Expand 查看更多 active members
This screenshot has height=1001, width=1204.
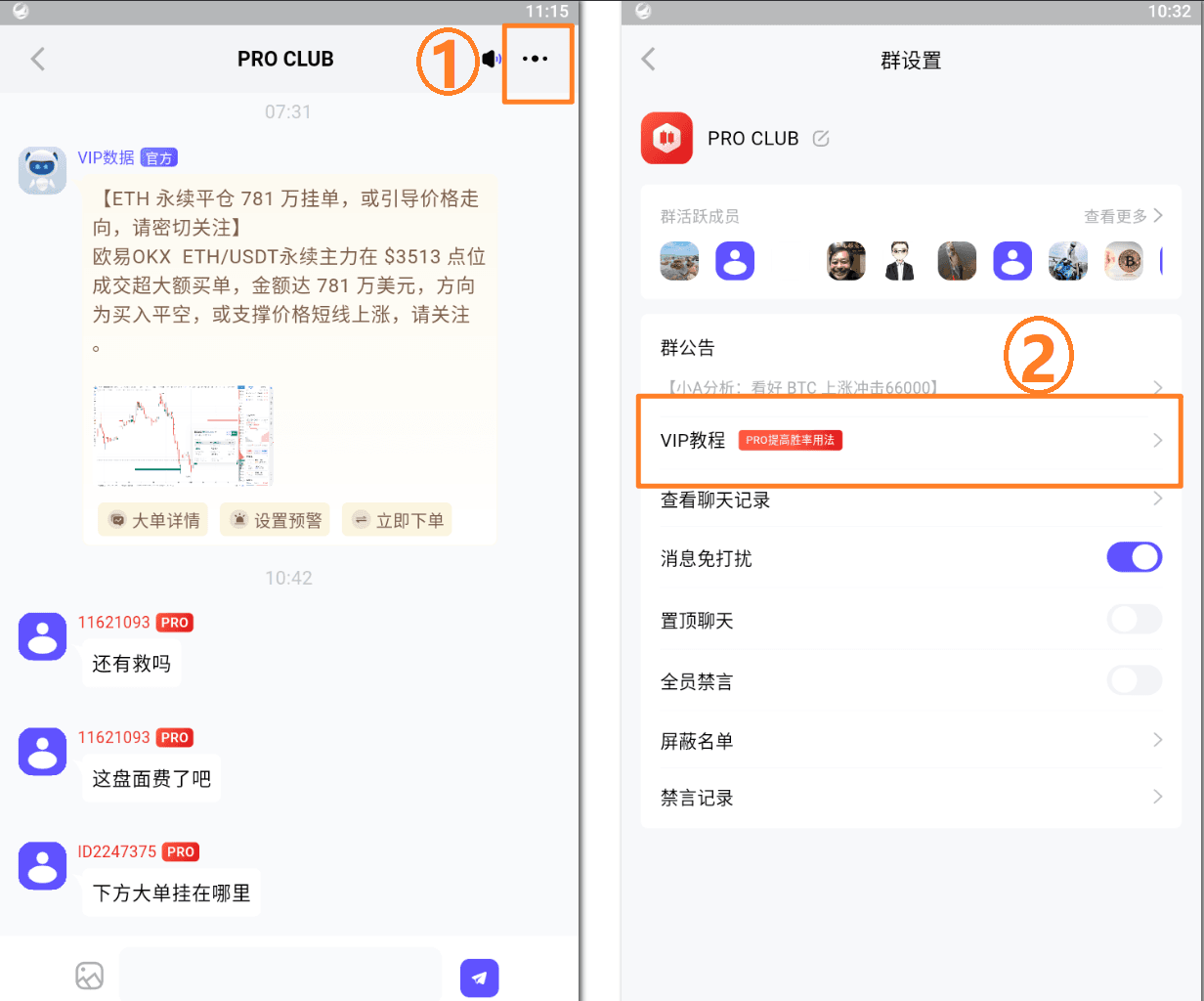(1123, 216)
